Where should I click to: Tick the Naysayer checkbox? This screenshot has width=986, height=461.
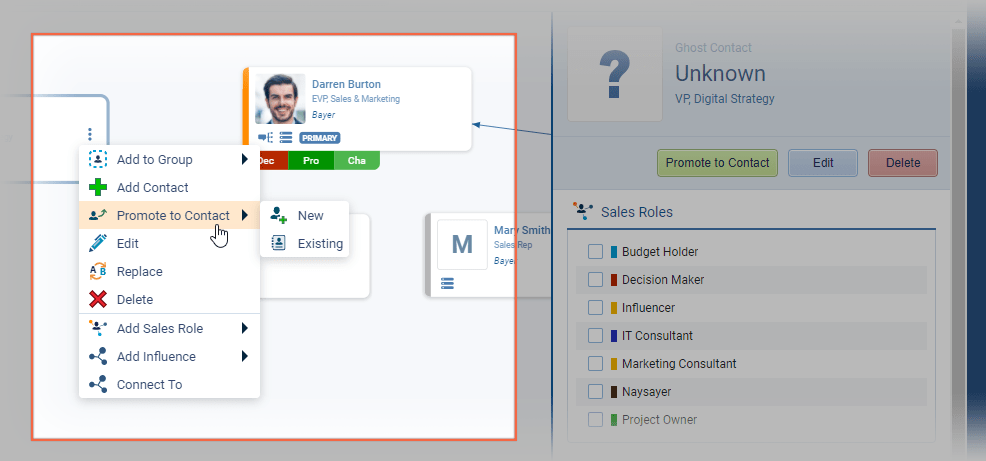click(595, 392)
